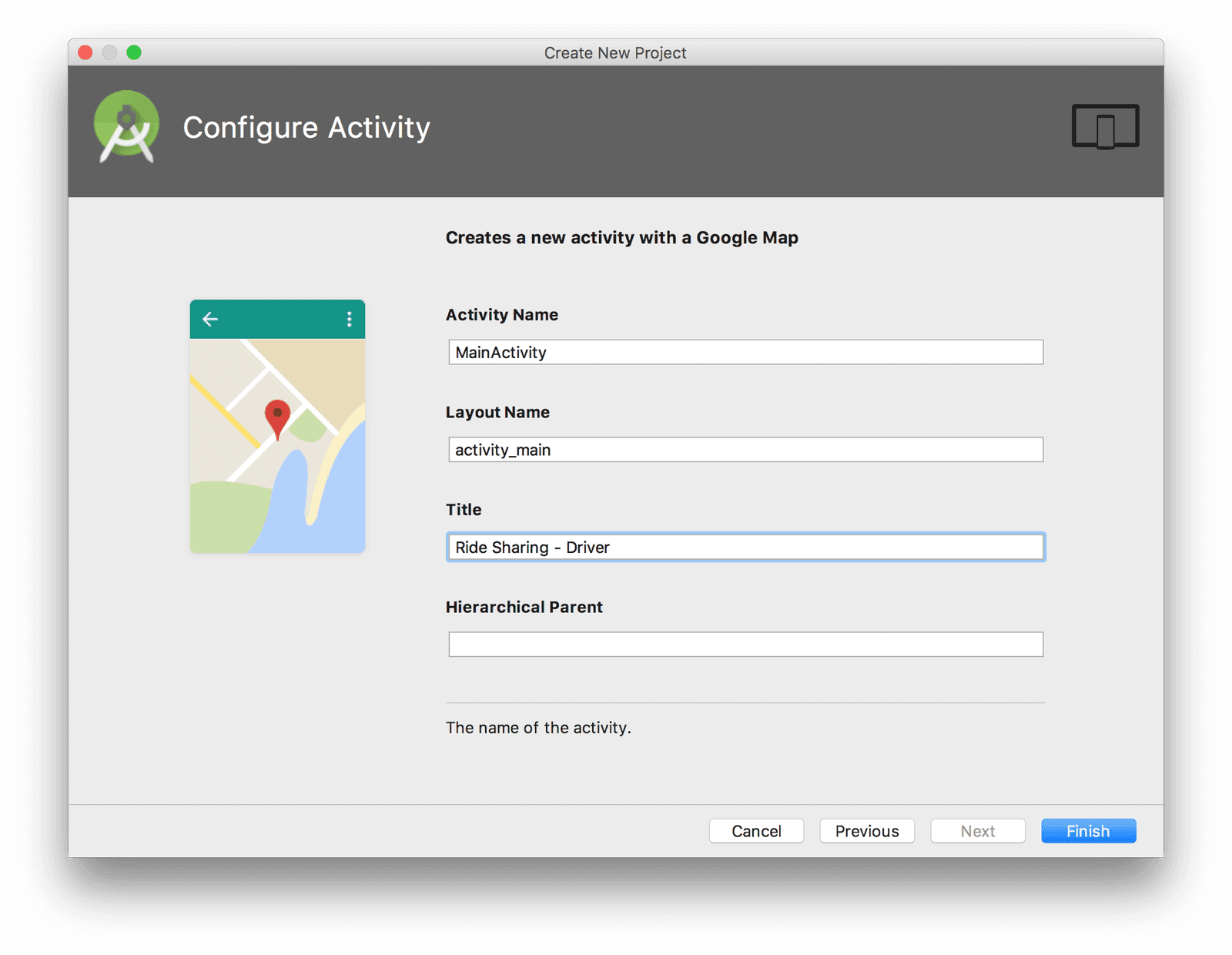Click the Android Studio compass logo icon
The image size is (1232, 955).
click(126, 126)
